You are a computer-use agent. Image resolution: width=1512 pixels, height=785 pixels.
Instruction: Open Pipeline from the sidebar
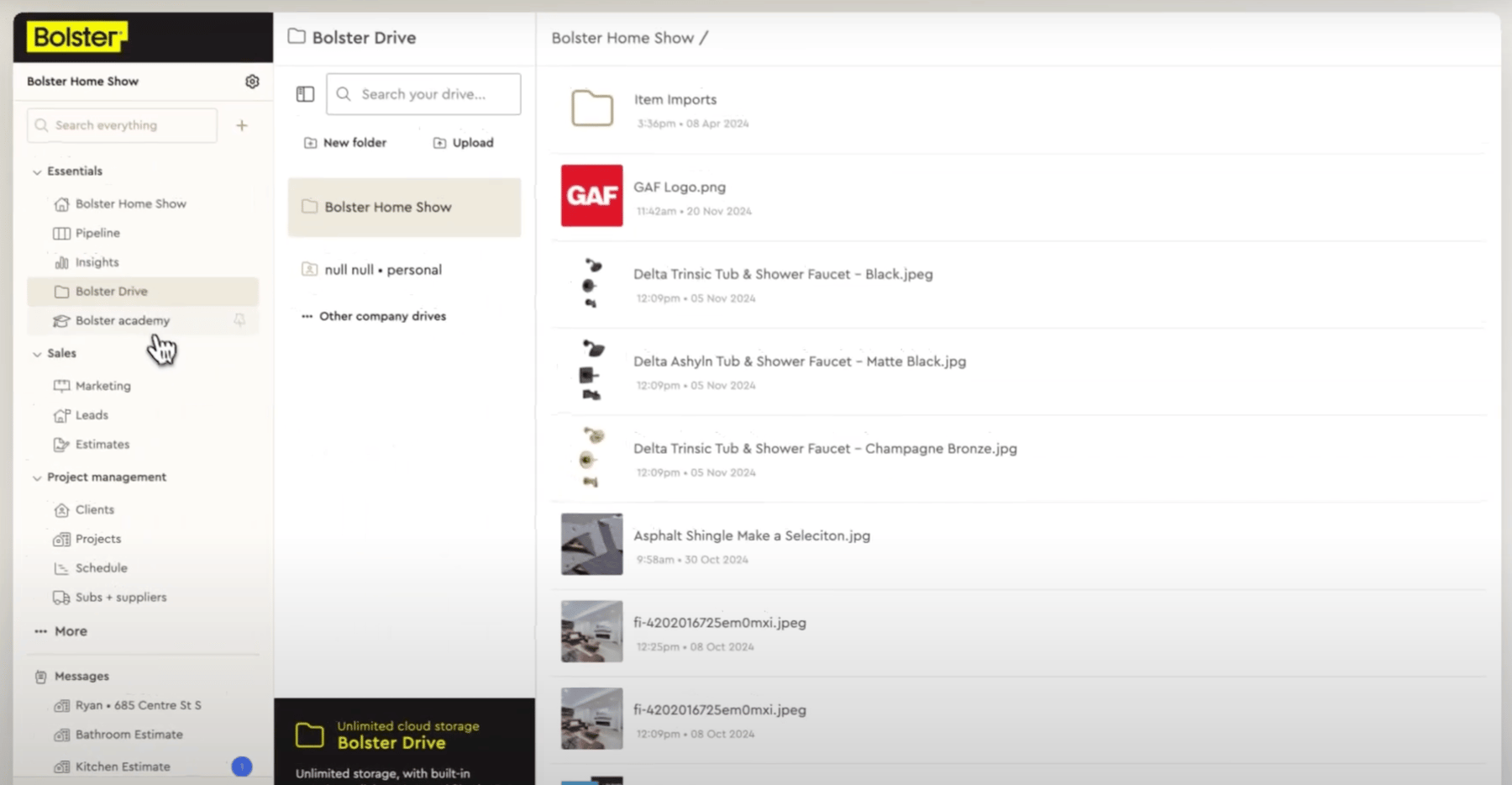[x=97, y=233]
